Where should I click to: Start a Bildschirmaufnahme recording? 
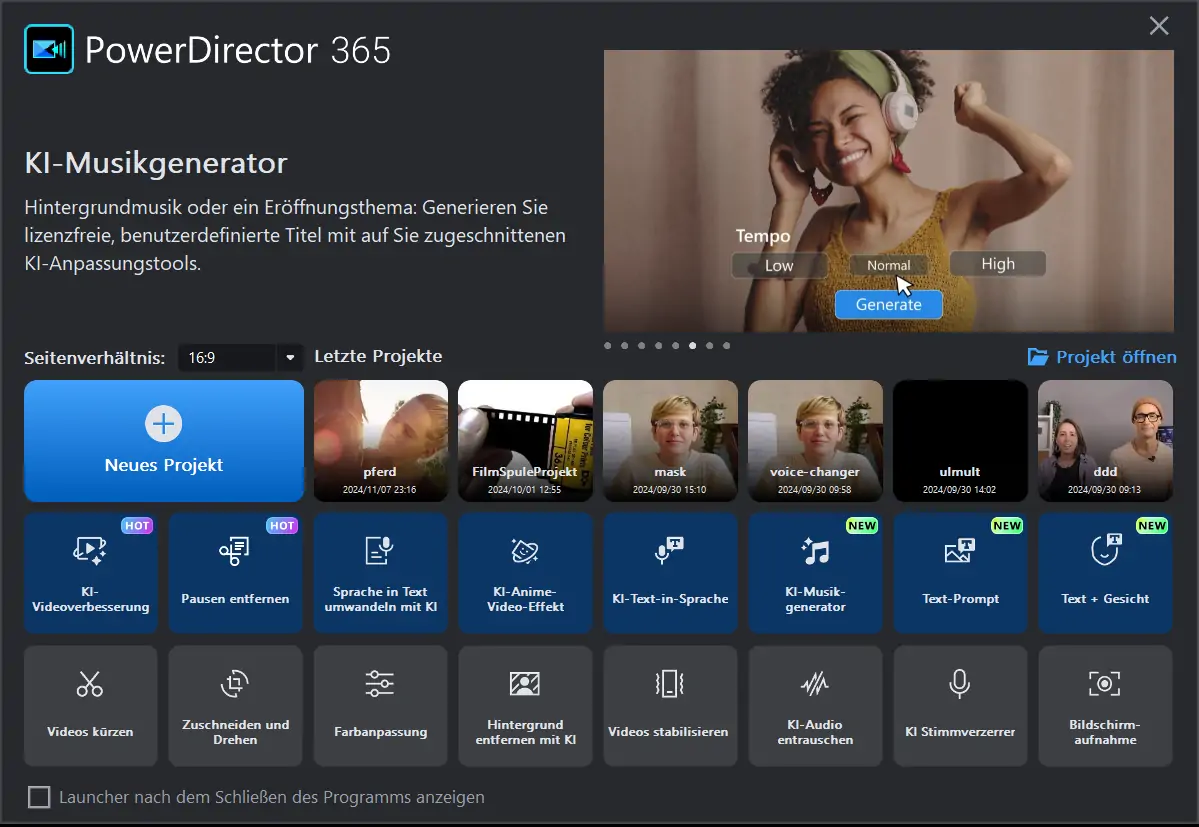point(1105,705)
